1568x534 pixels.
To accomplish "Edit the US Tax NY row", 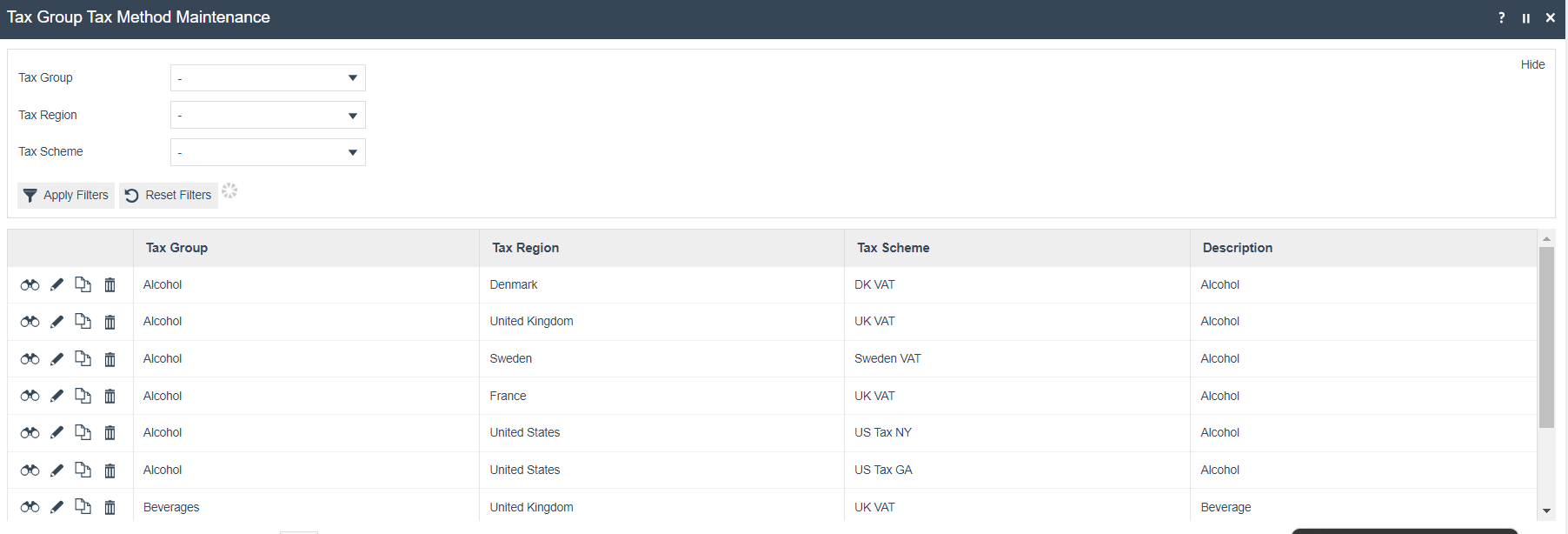I will (56, 432).
